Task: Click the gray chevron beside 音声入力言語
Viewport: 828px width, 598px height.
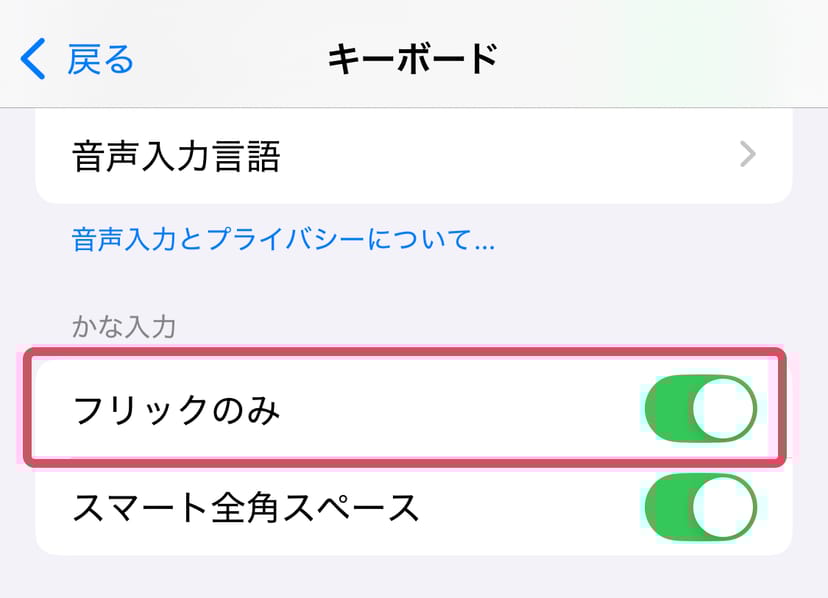Action: (747, 155)
